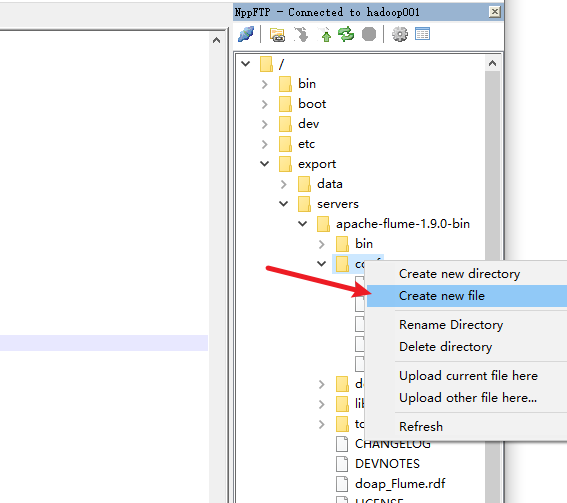
Task: Choose Upload current file here
Action: [468, 376]
